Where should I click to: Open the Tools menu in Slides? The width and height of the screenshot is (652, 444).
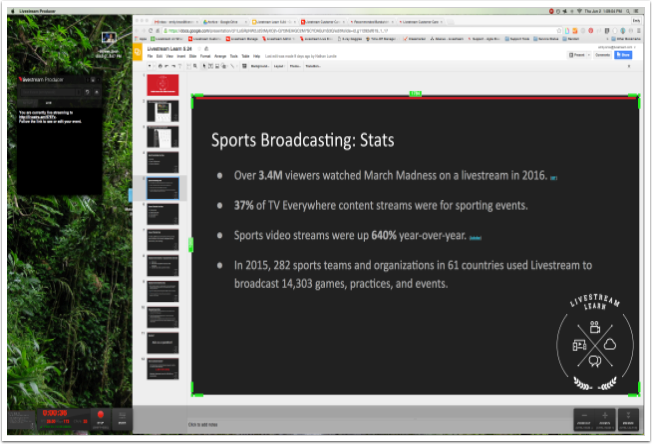coord(234,56)
